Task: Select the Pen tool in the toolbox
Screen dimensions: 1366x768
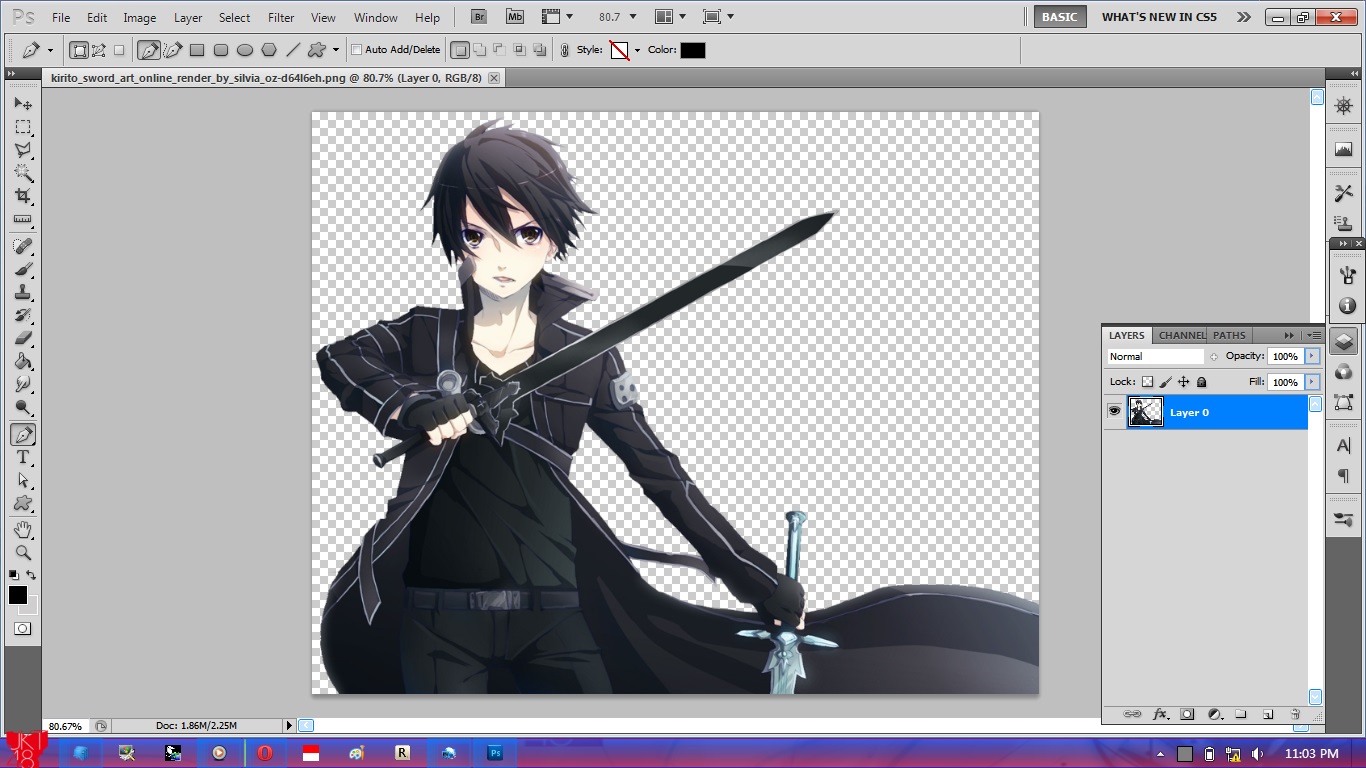Action: [x=23, y=434]
